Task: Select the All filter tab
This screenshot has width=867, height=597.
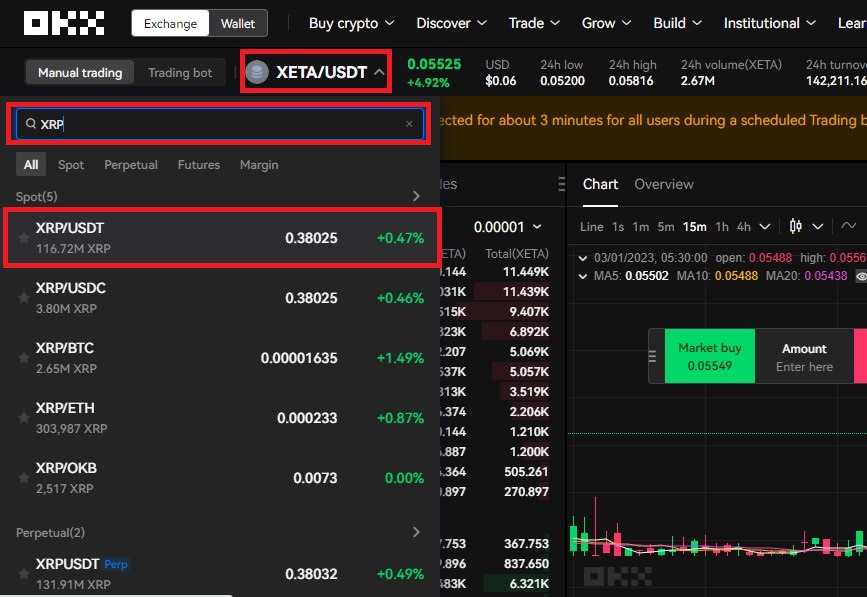Action: 31,165
